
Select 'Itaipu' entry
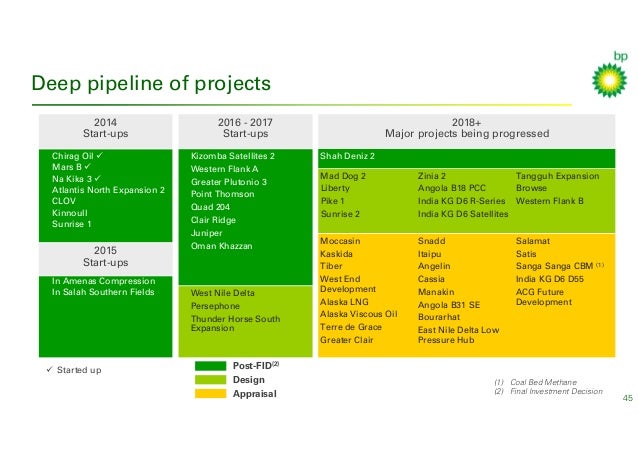[430, 254]
